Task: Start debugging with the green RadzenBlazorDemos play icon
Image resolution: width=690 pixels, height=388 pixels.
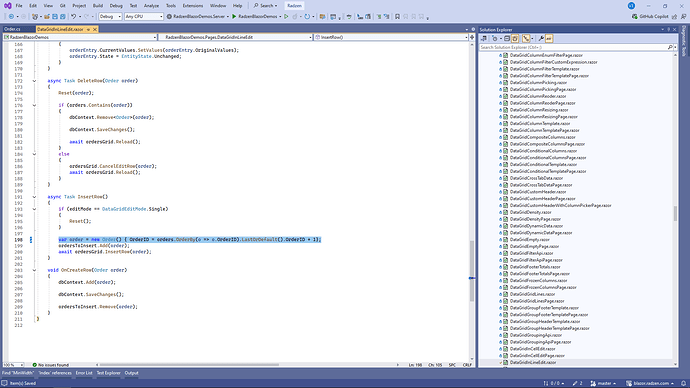Action: click(234, 17)
